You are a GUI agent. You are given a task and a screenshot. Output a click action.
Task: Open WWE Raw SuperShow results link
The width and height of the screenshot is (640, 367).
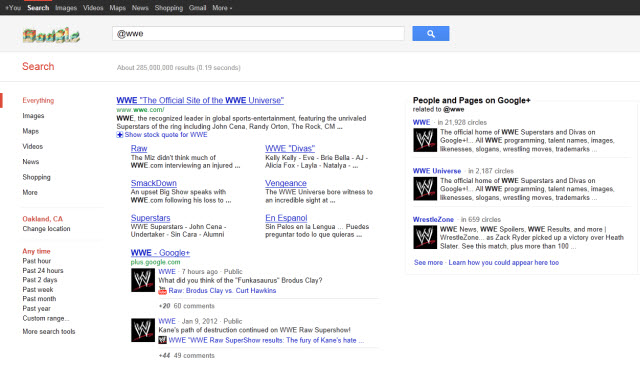tap(266, 340)
